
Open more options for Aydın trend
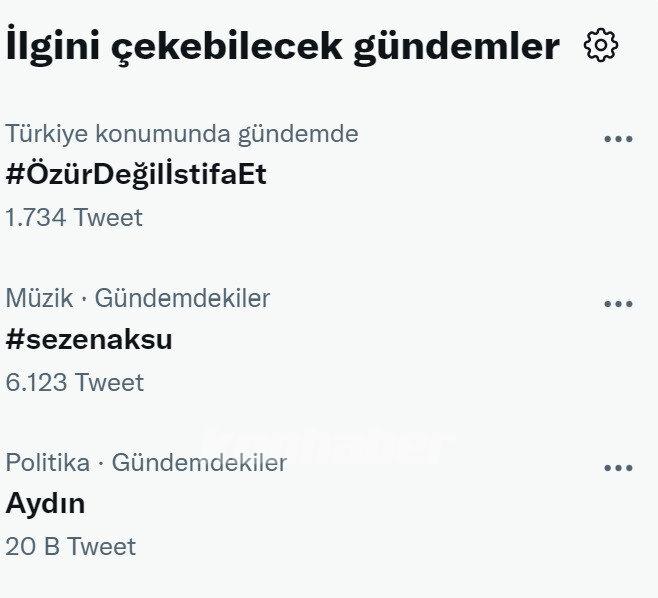click(x=618, y=467)
